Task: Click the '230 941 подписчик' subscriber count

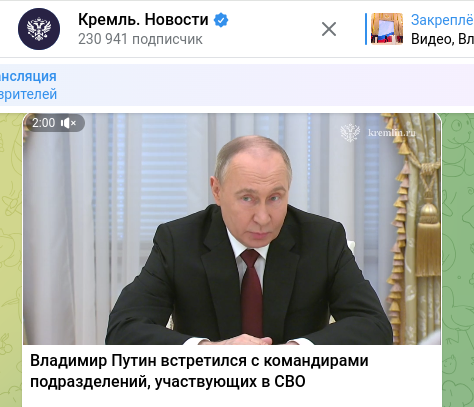Action: coord(140,39)
